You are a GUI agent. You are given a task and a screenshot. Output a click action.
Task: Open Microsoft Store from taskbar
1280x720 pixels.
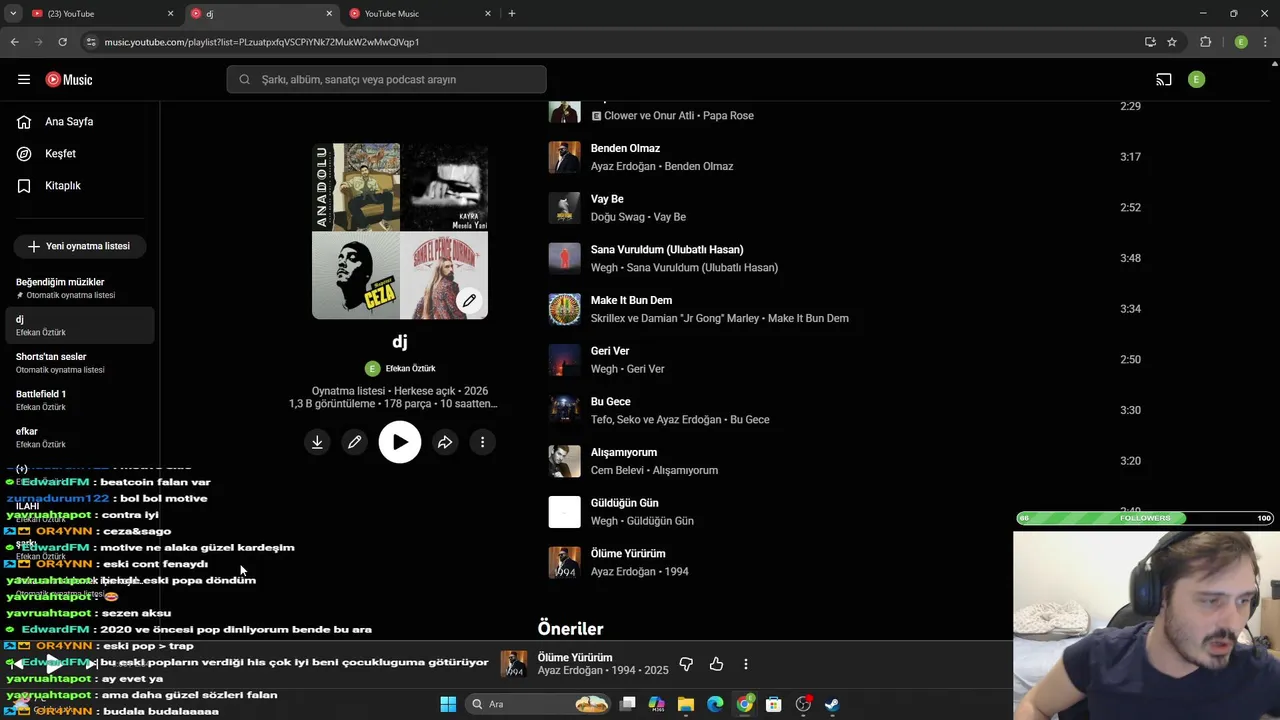tap(773, 704)
